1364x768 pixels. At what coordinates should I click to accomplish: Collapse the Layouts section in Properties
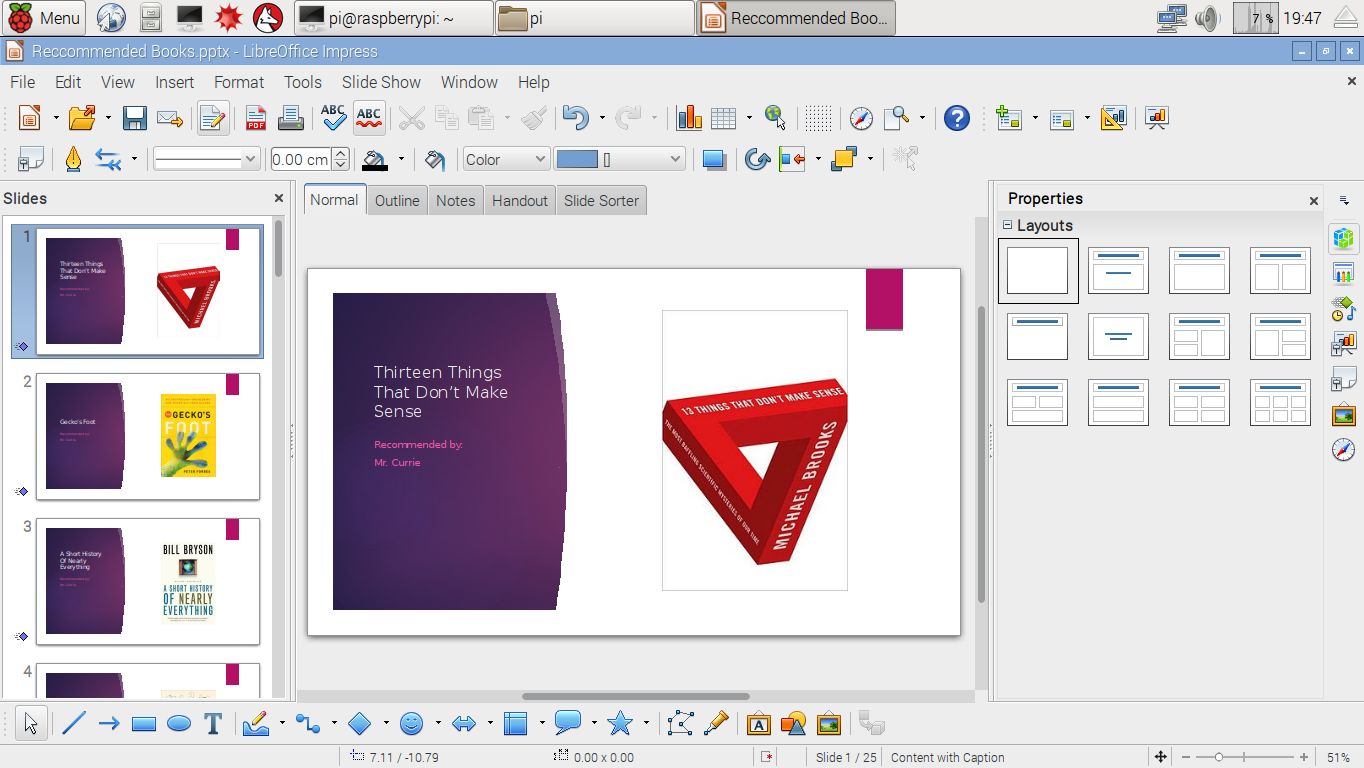coord(1008,226)
